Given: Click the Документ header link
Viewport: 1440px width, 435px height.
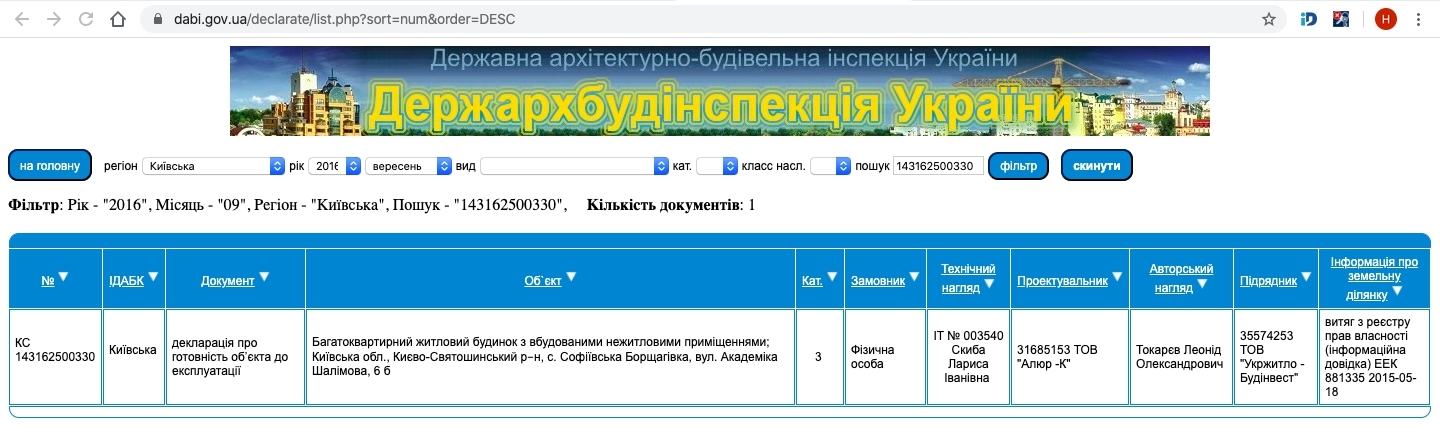Looking at the screenshot, I should point(228,281).
